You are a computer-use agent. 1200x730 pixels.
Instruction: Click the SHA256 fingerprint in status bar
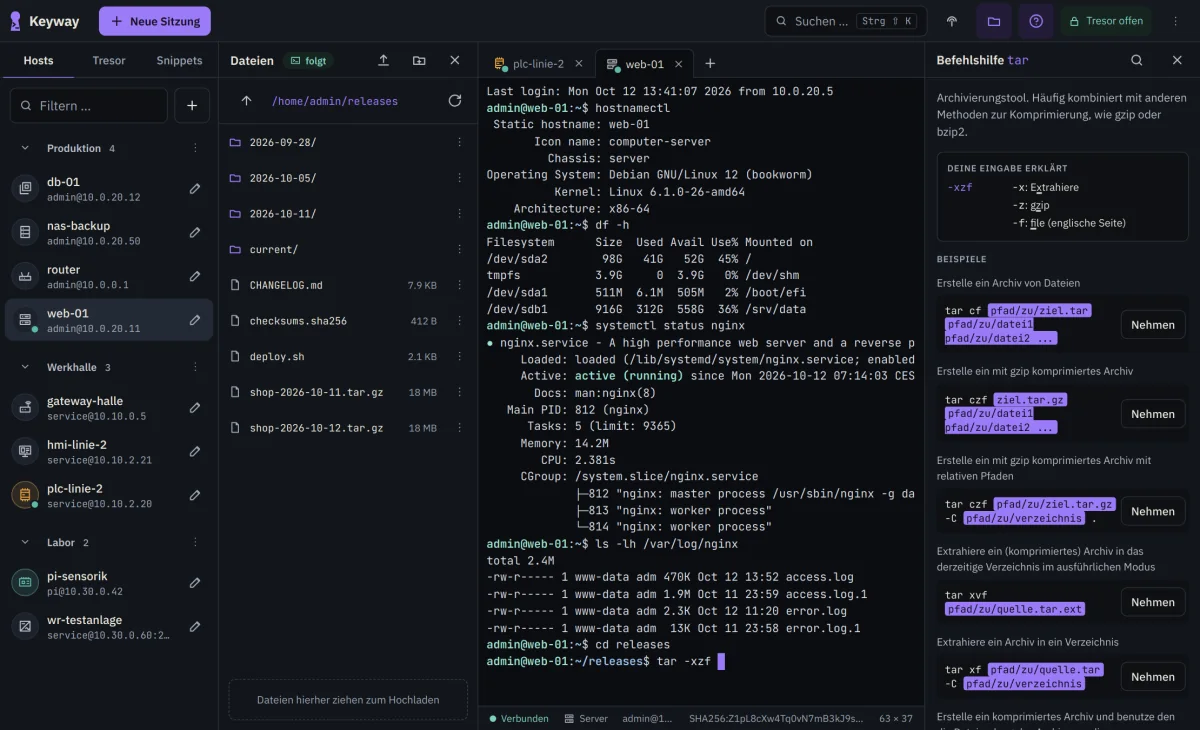click(775, 718)
